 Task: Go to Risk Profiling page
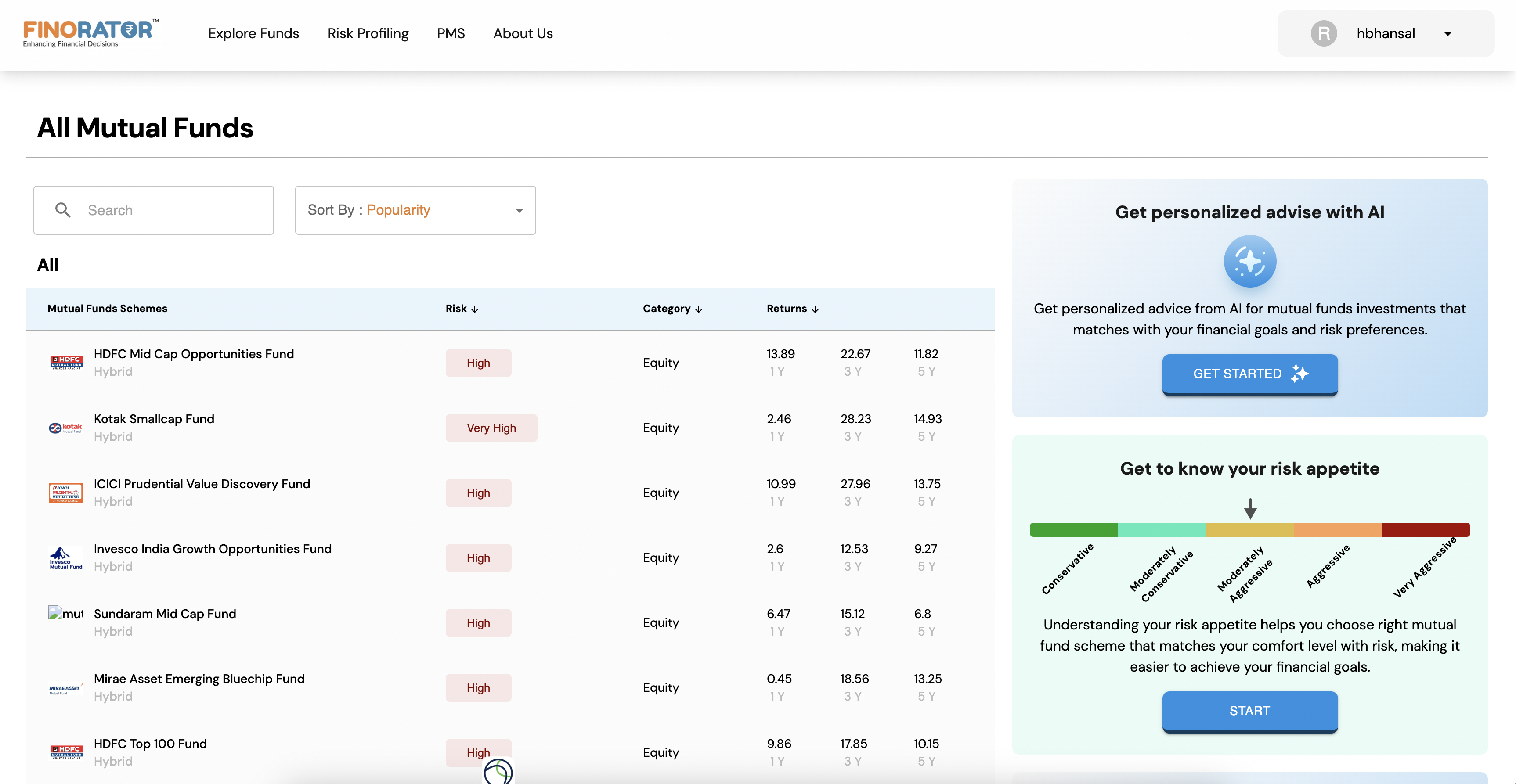pyautogui.click(x=368, y=33)
